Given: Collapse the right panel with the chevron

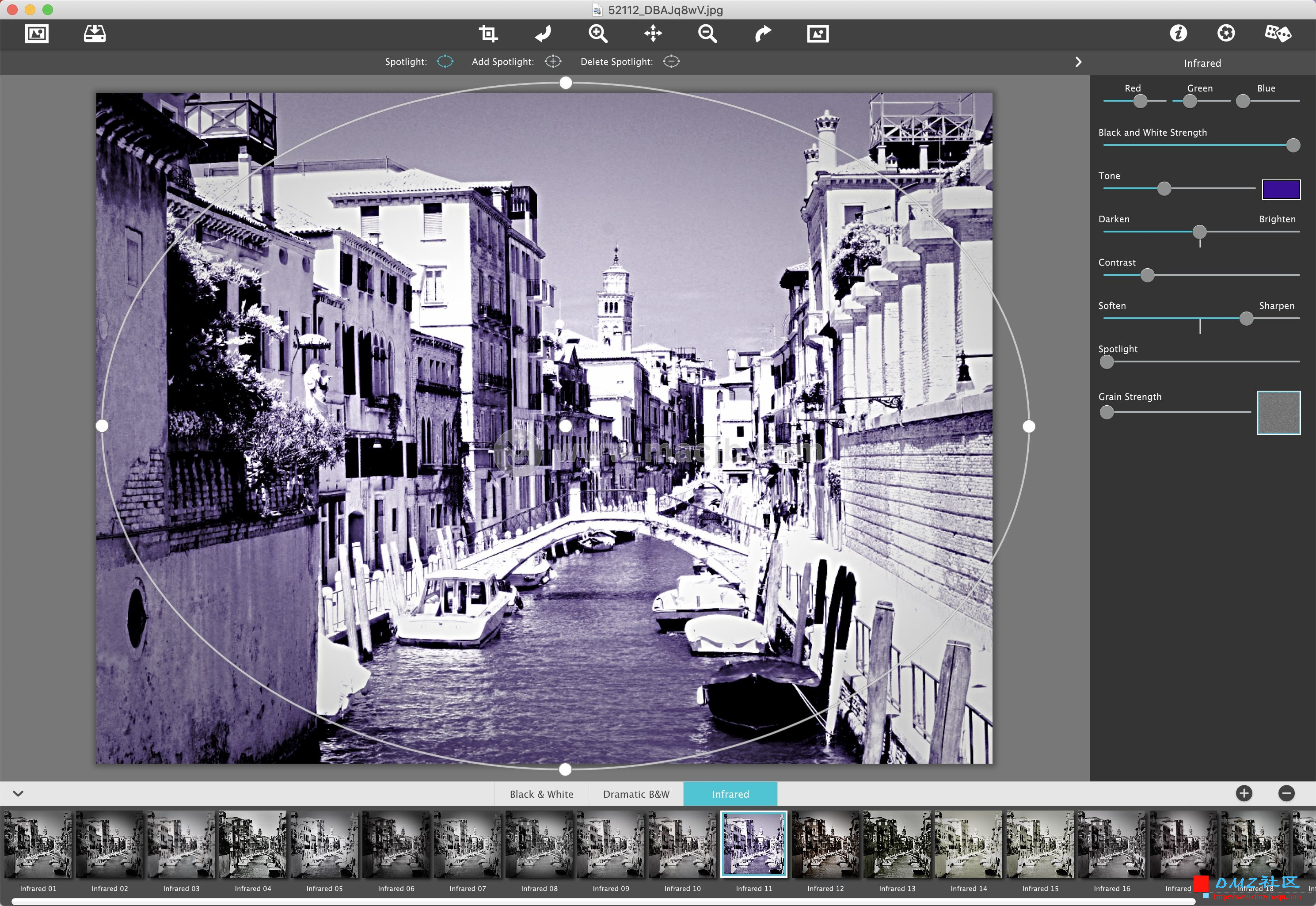Looking at the screenshot, I should [x=1078, y=62].
